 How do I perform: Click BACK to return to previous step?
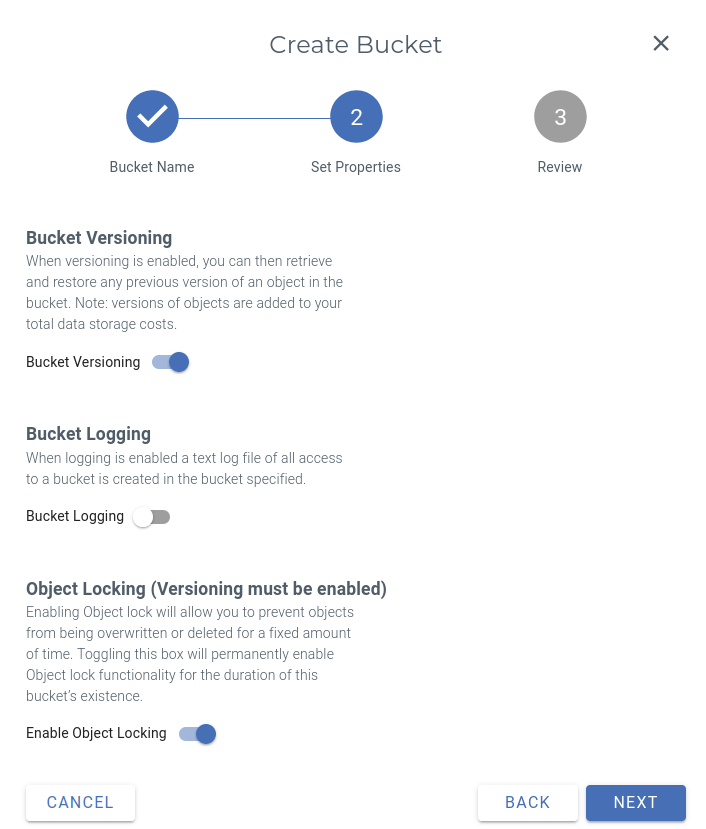click(x=527, y=802)
